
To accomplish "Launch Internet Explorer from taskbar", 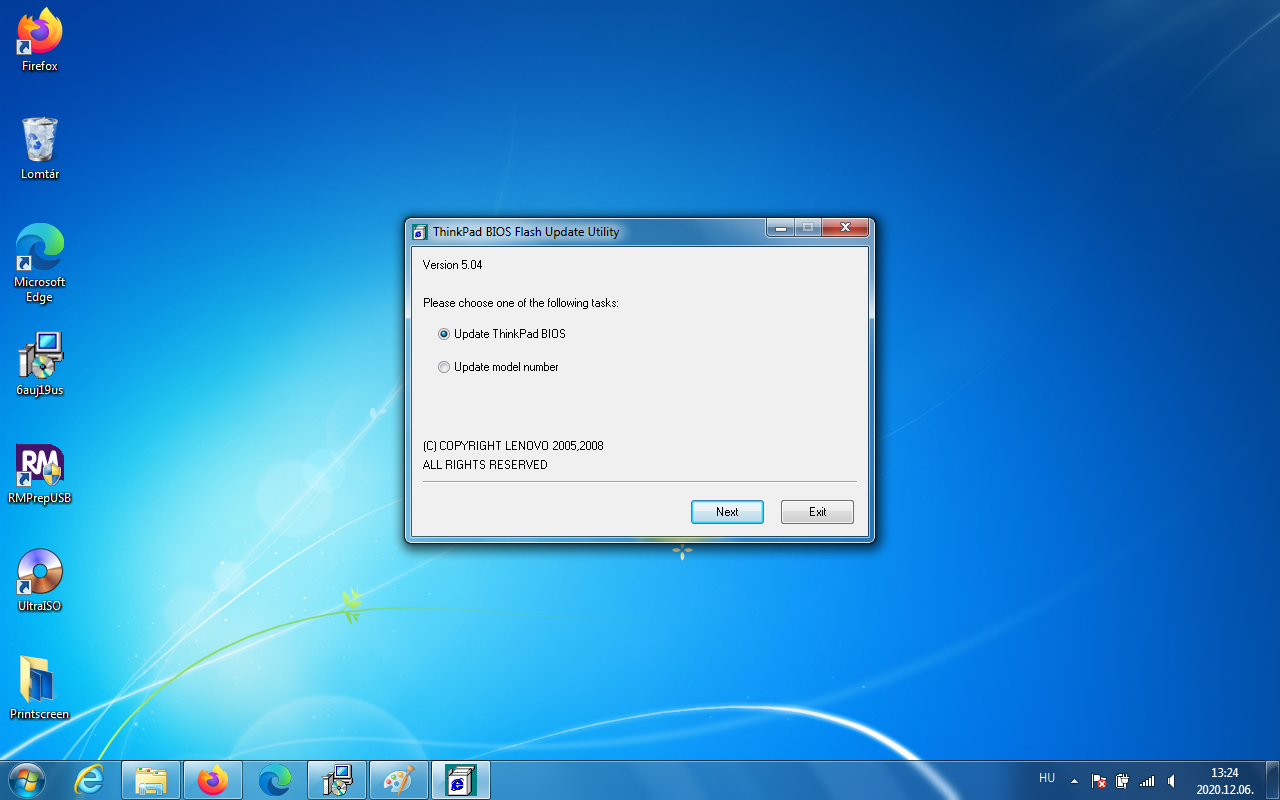I will 90,780.
